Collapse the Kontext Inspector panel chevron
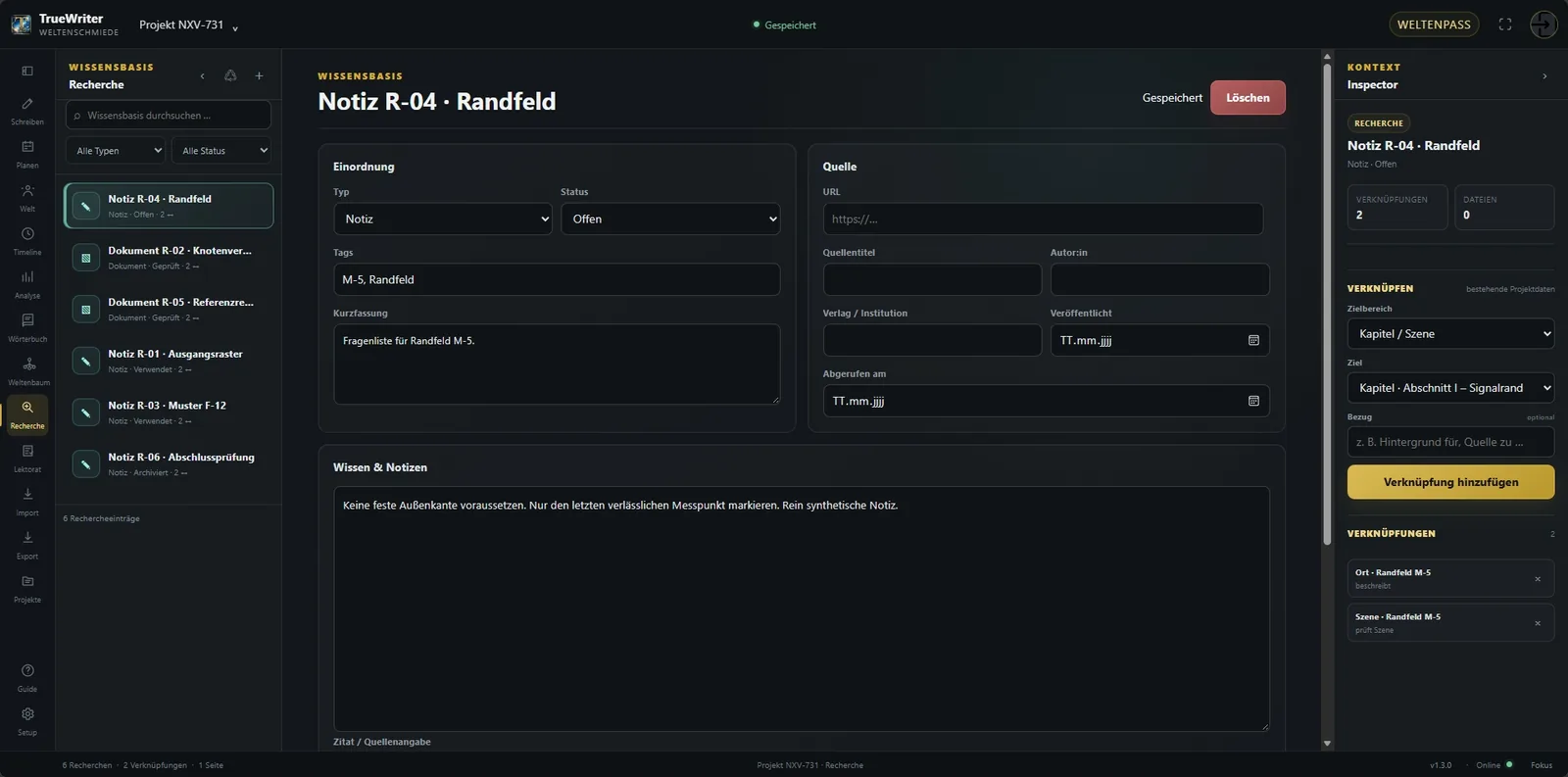 click(1544, 75)
